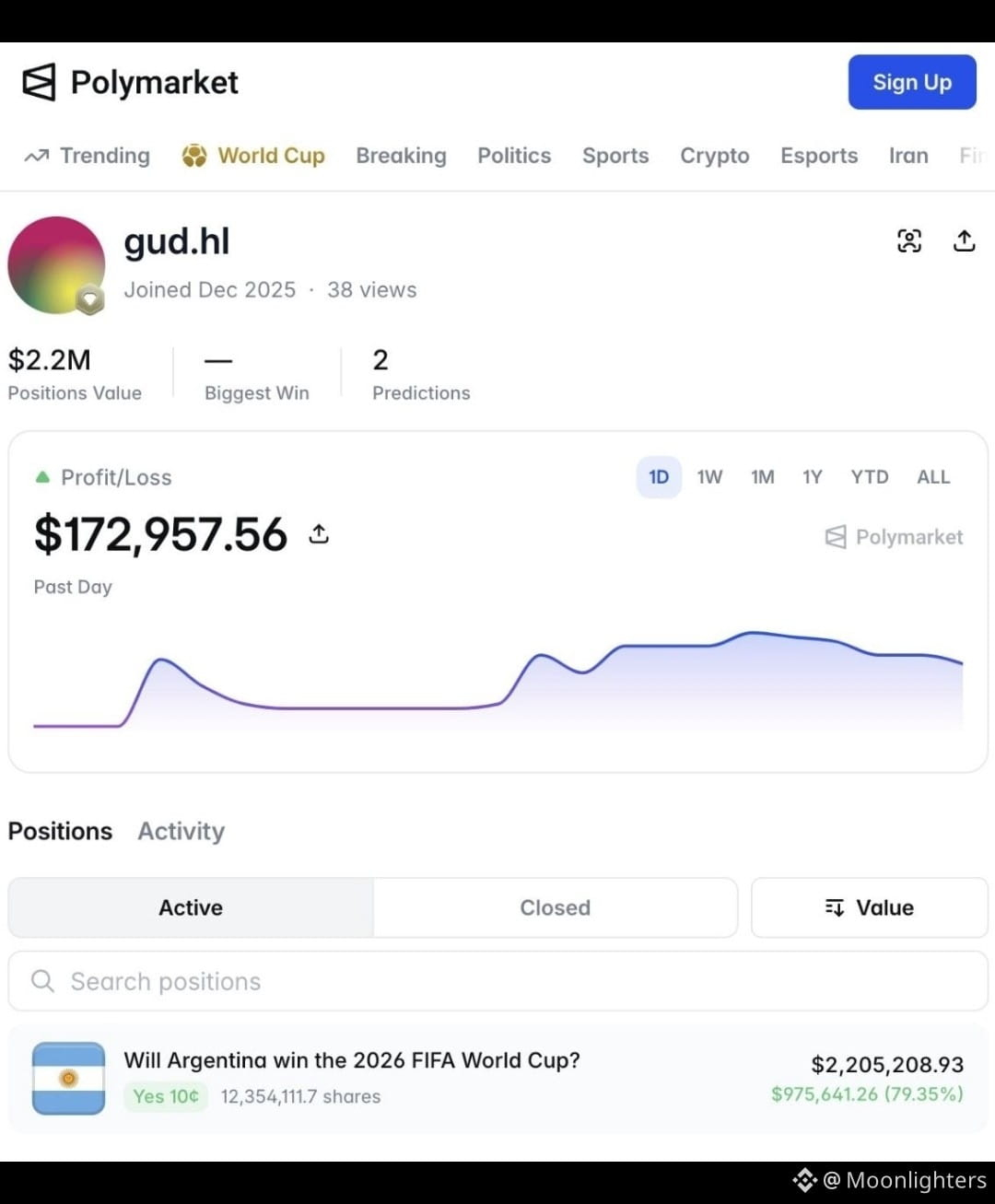
Task: Click the Search positions field
Action: pyautogui.click(x=497, y=981)
